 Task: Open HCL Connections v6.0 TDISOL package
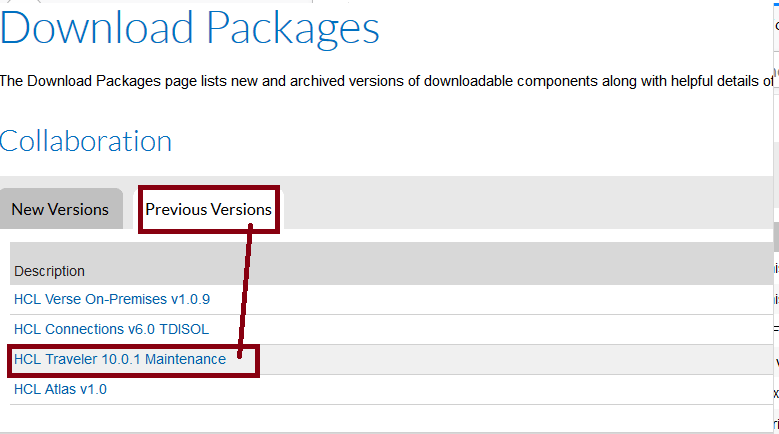tap(111, 329)
